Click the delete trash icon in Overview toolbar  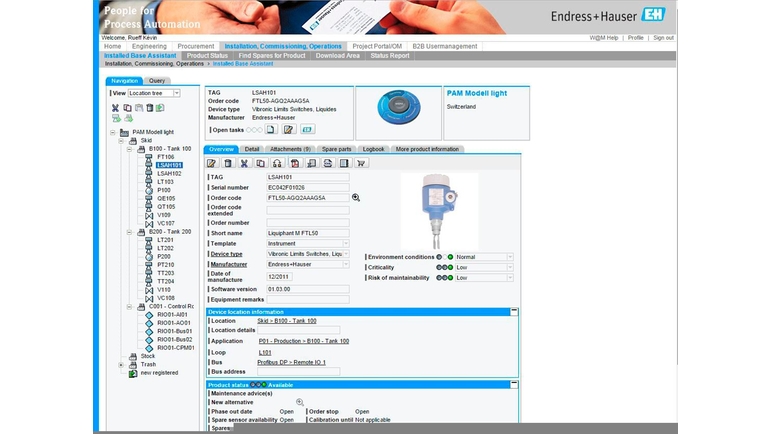[228, 163]
